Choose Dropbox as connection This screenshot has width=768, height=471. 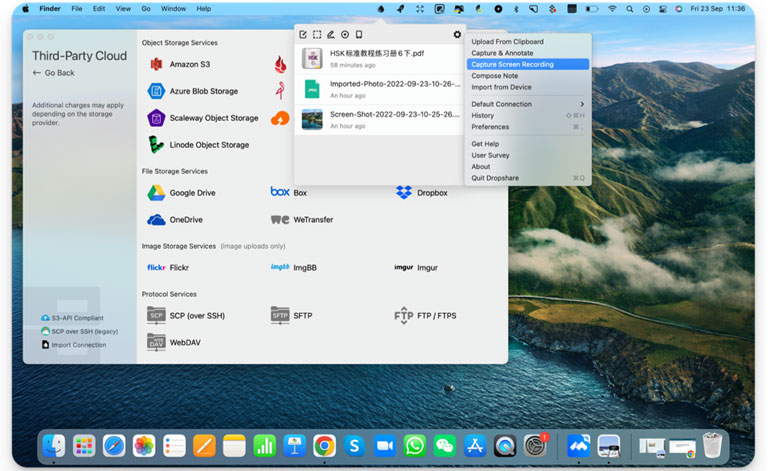pos(421,193)
